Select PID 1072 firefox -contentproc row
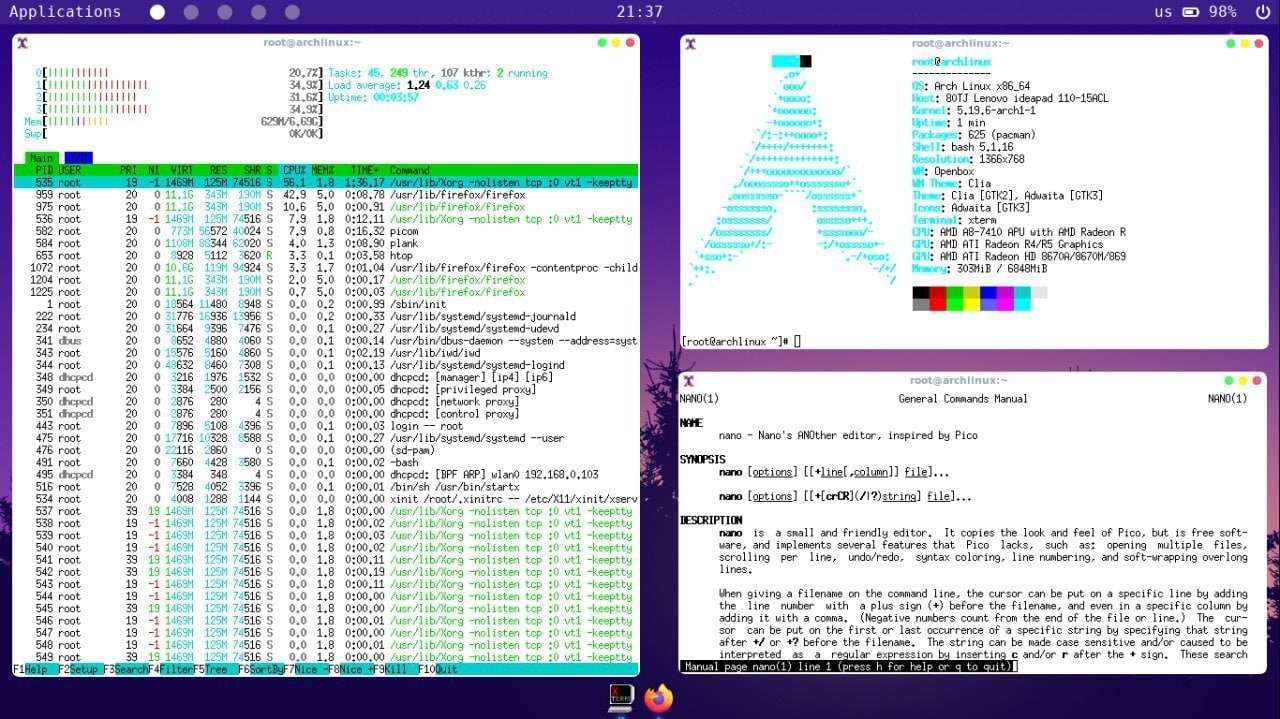The height and width of the screenshot is (719, 1280). click(x=325, y=268)
